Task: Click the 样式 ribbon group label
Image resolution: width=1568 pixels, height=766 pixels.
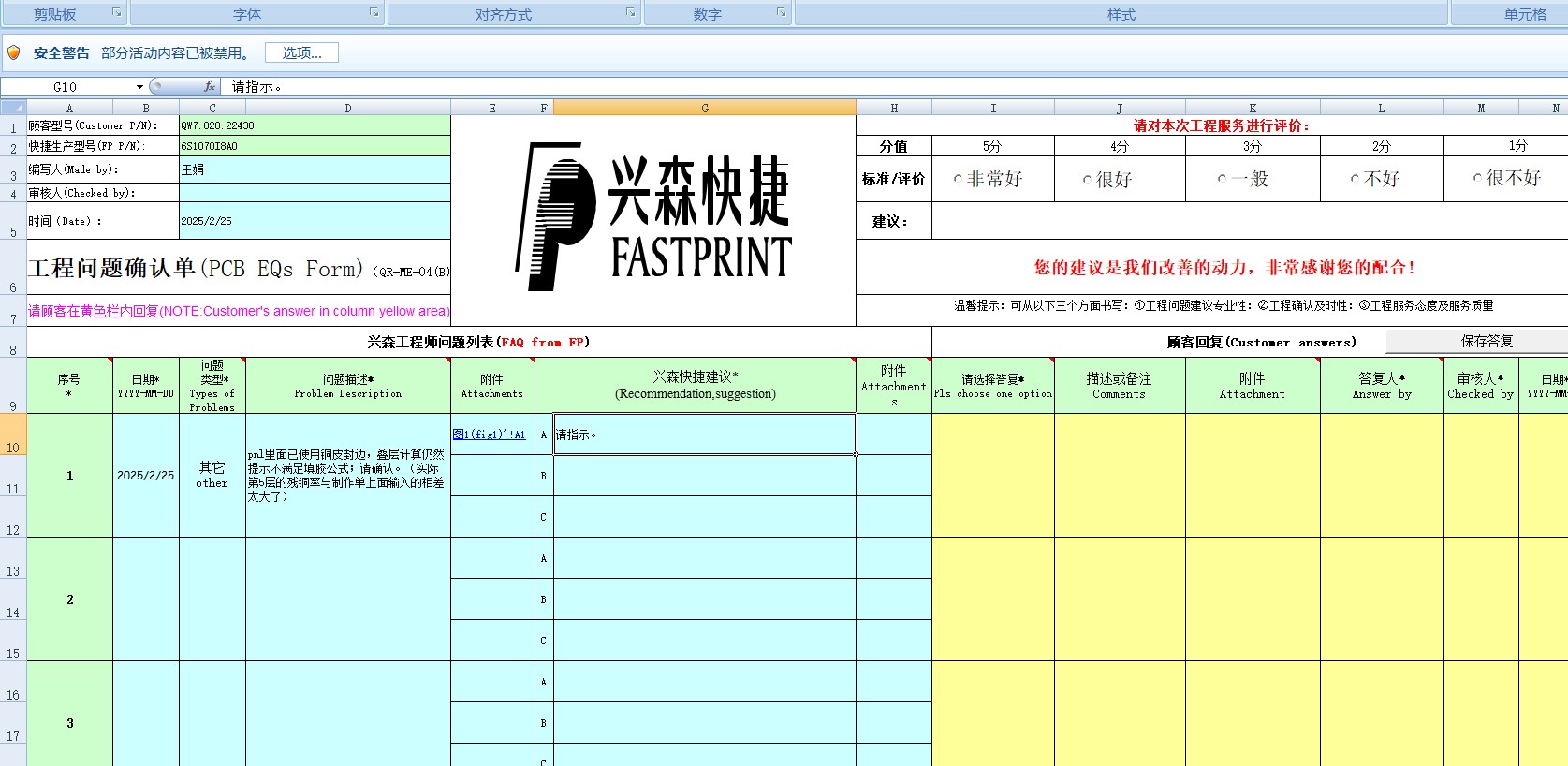Action: pos(1121,14)
